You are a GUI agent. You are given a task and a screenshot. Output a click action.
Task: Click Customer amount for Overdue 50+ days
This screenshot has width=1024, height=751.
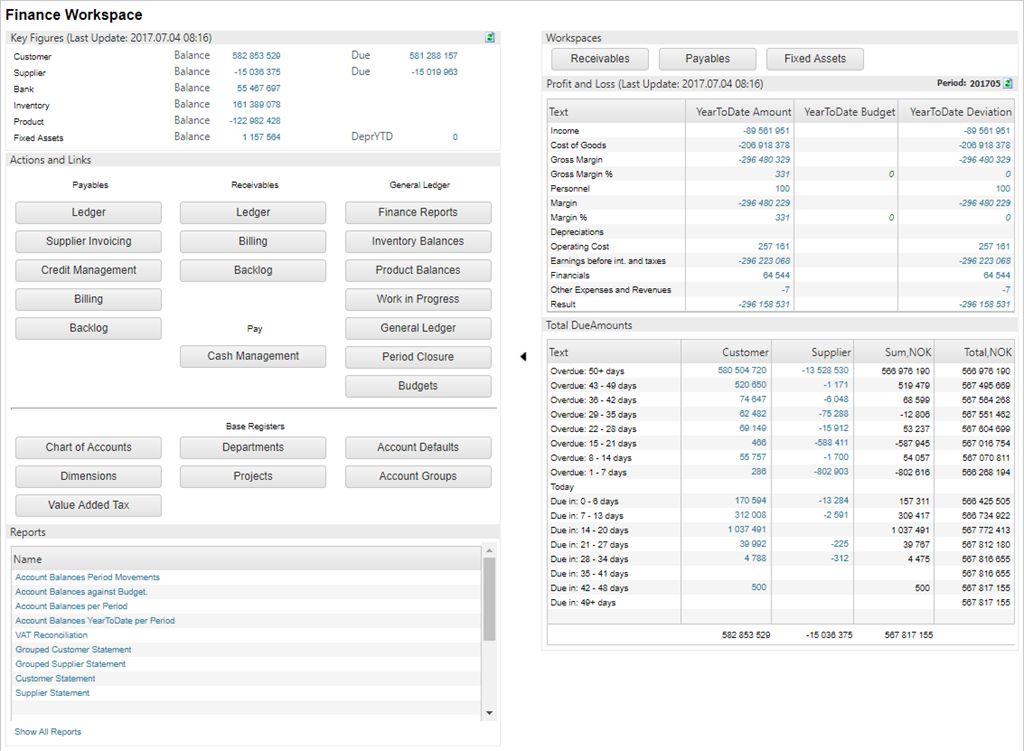coord(742,370)
